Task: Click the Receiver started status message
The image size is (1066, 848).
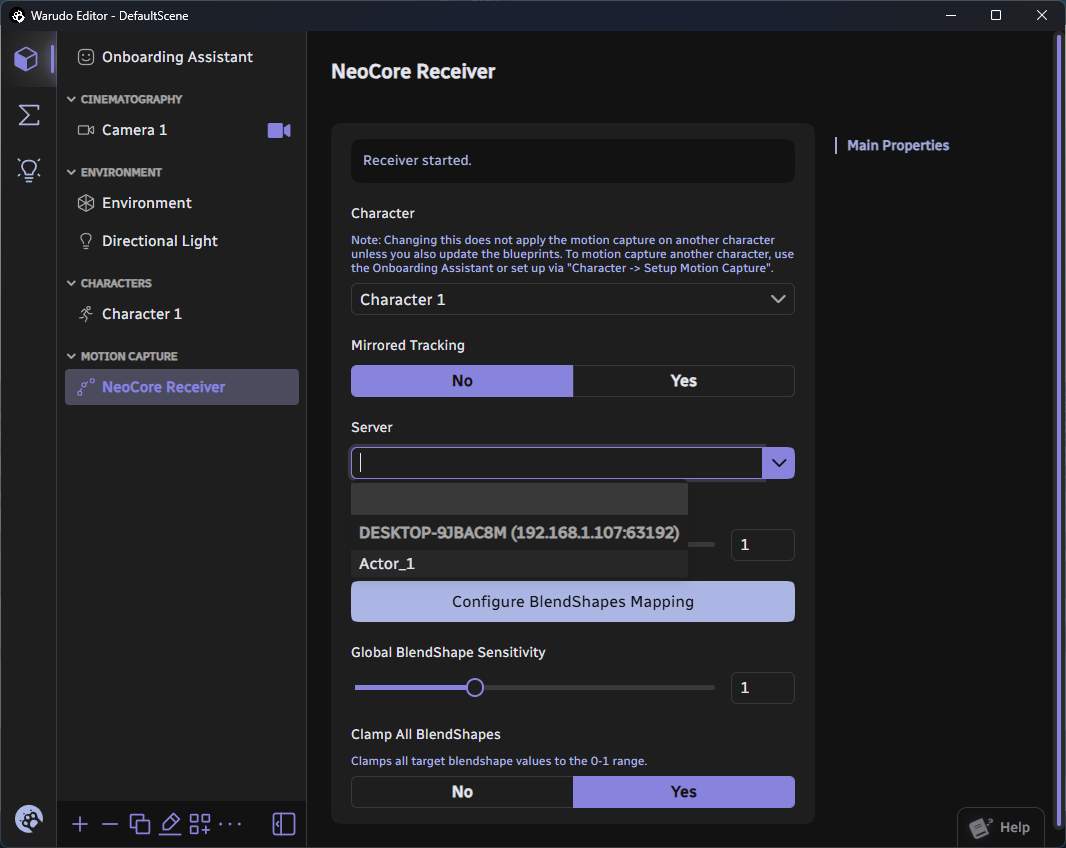Action: point(572,160)
